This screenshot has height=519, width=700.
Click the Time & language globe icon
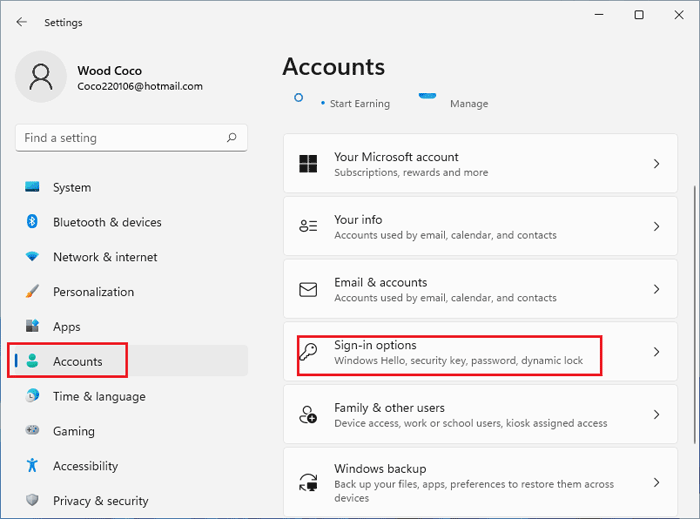[x=32, y=395]
